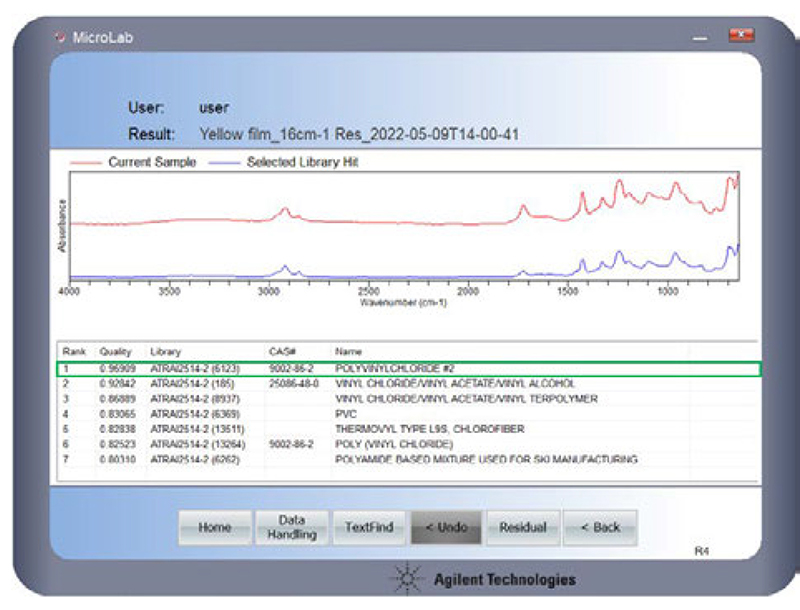
Task: Select hit POLY (VINYL CHLORIDE)
Action: pos(409,444)
